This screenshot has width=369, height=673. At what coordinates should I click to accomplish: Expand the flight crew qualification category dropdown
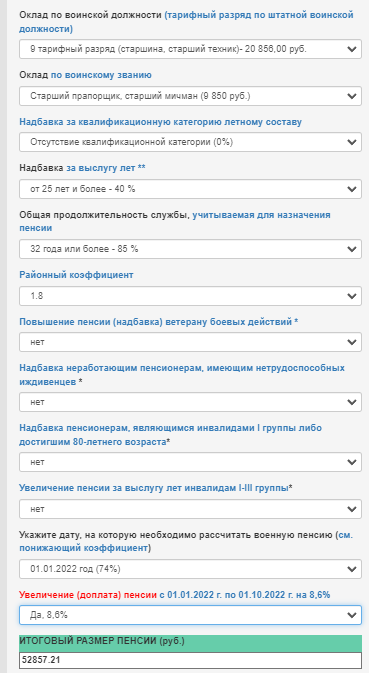190,142
